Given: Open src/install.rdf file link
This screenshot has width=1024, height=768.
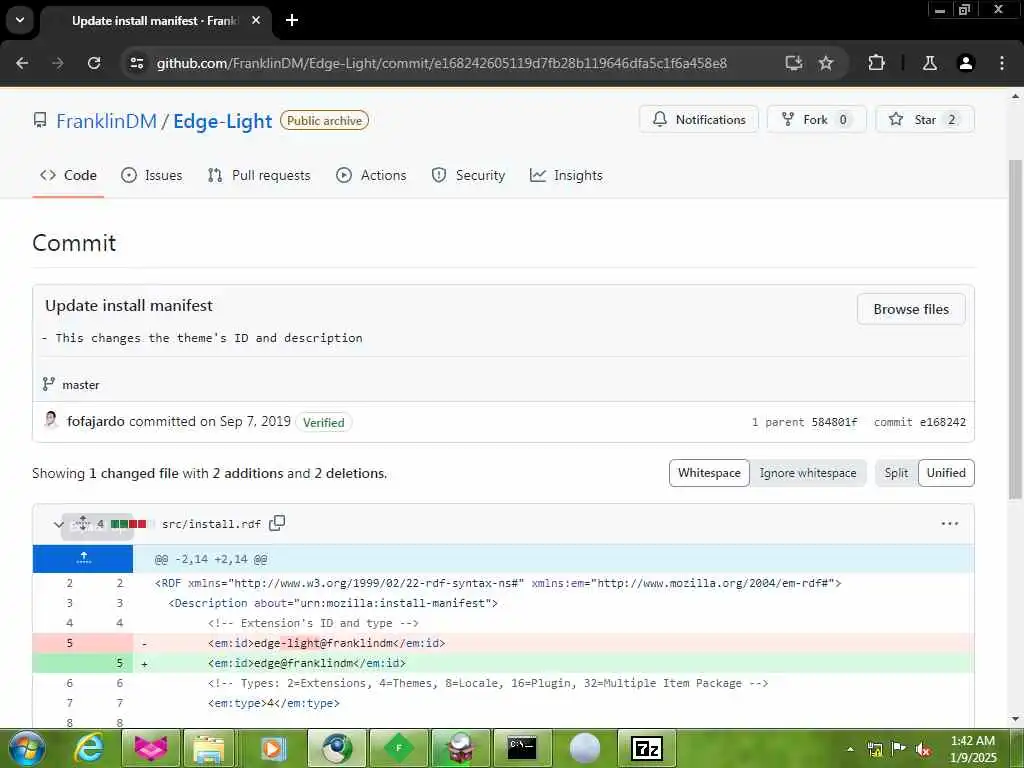Looking at the screenshot, I should click(x=211, y=524).
